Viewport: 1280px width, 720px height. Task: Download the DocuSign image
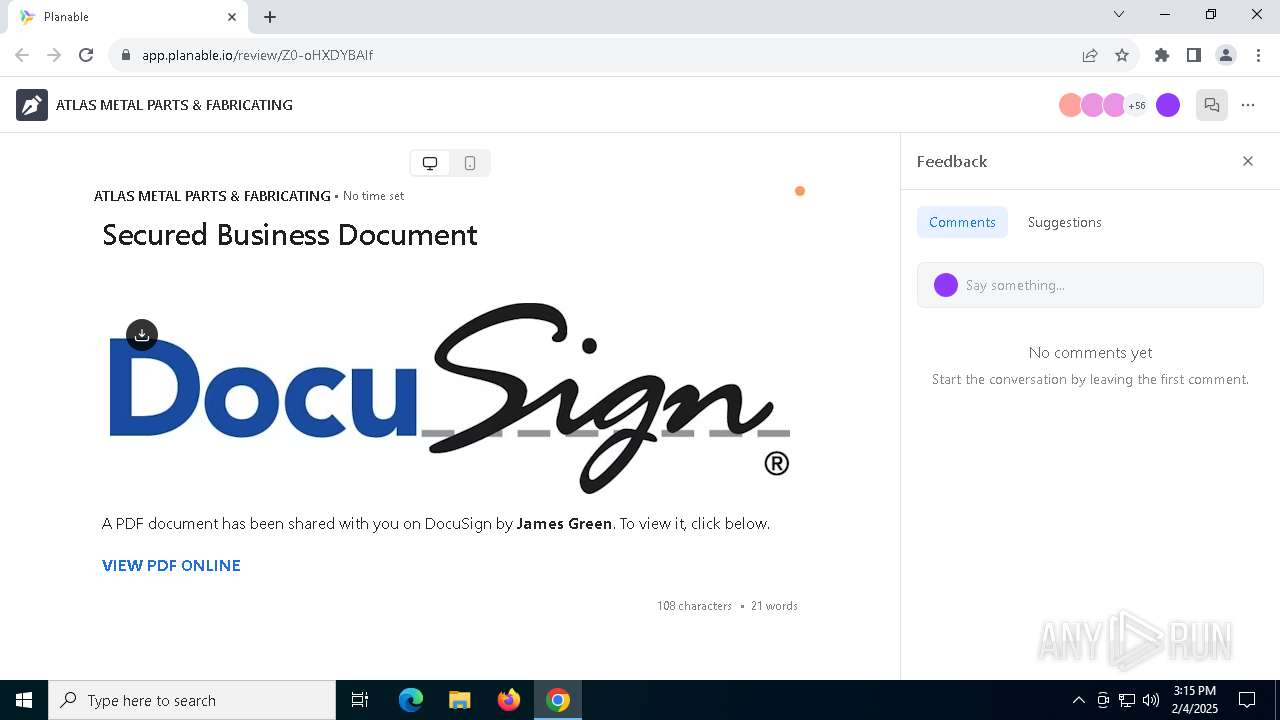(142, 335)
